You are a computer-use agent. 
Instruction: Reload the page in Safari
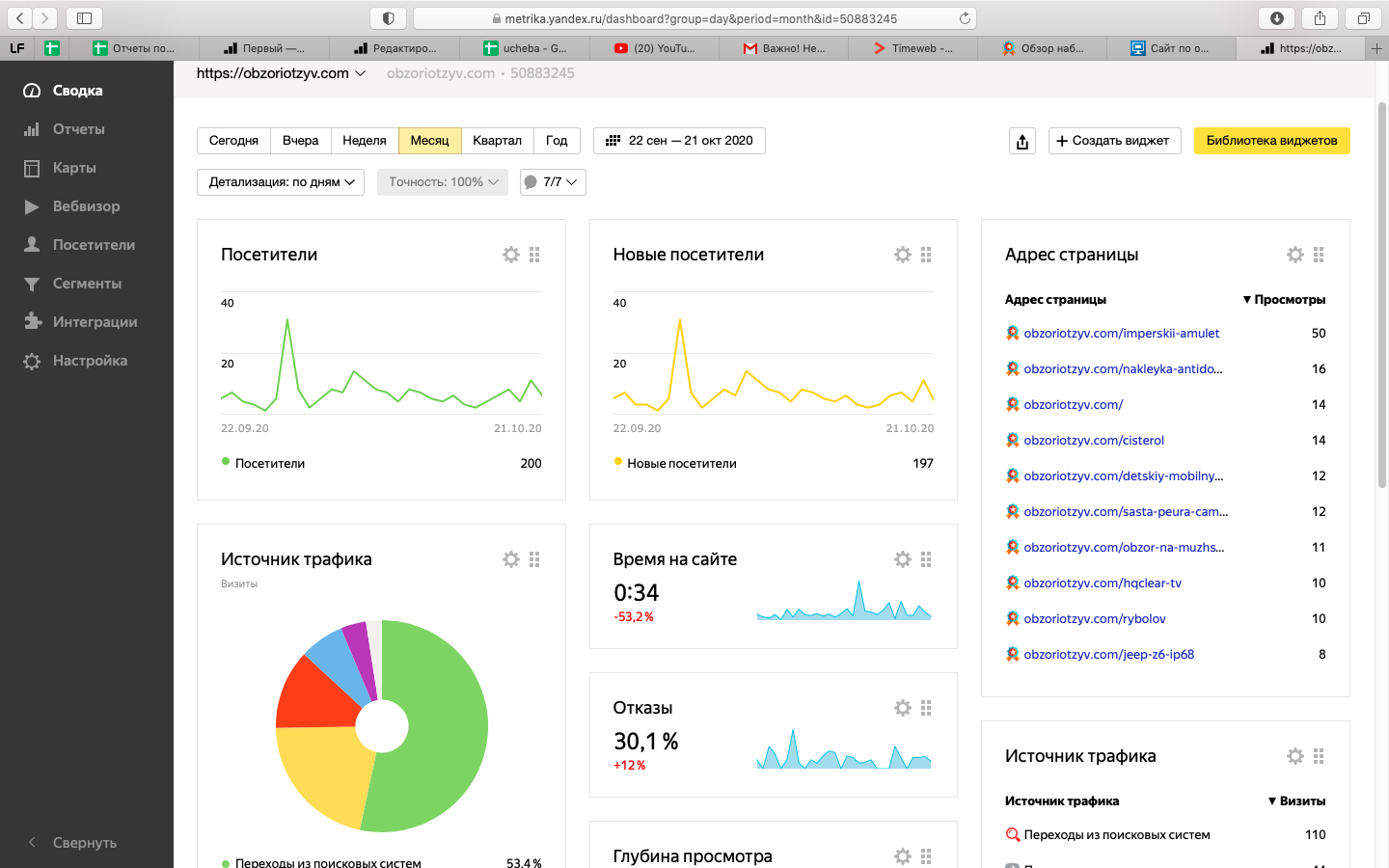(x=965, y=18)
